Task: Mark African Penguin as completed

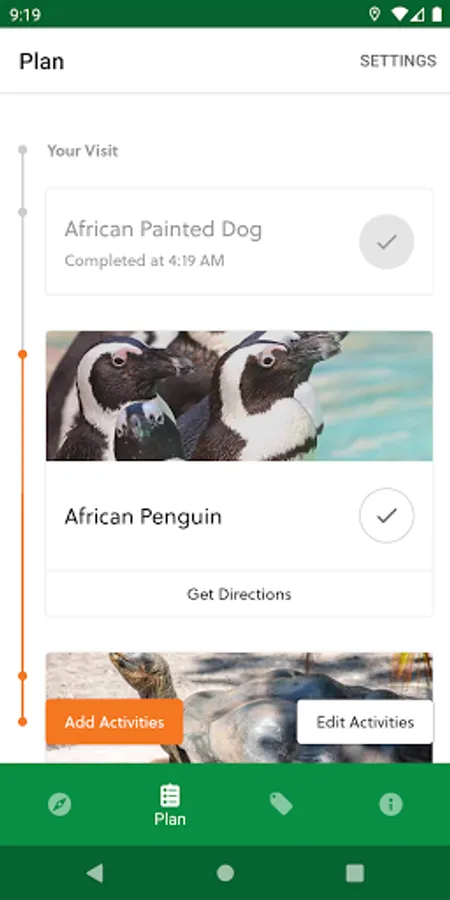Action: [x=386, y=515]
